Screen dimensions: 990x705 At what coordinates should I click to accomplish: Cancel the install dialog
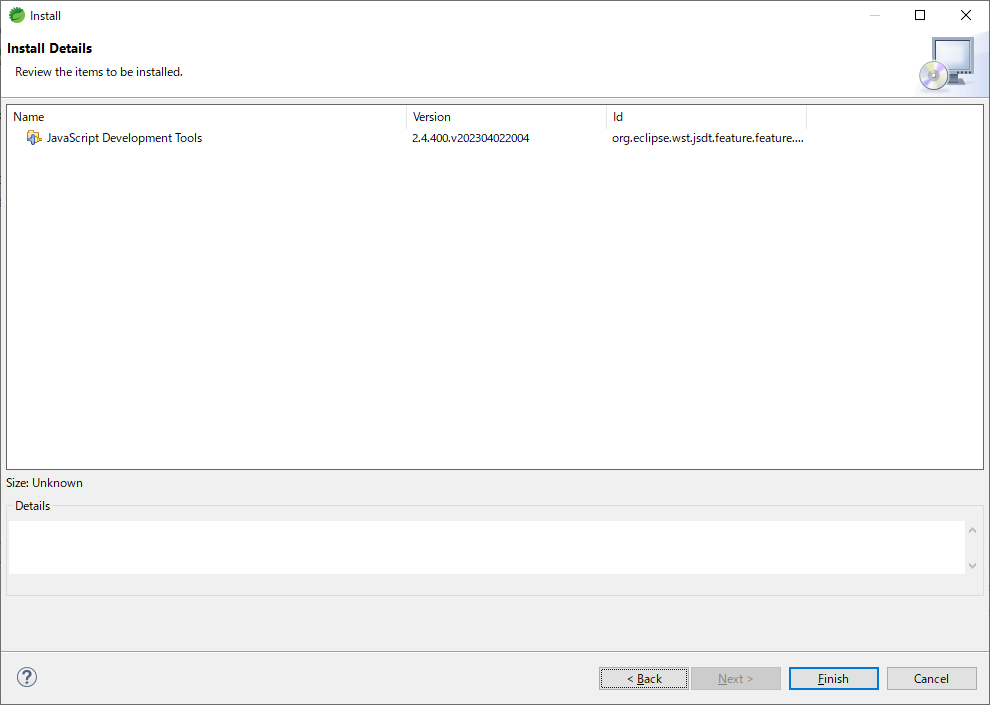[931, 678]
